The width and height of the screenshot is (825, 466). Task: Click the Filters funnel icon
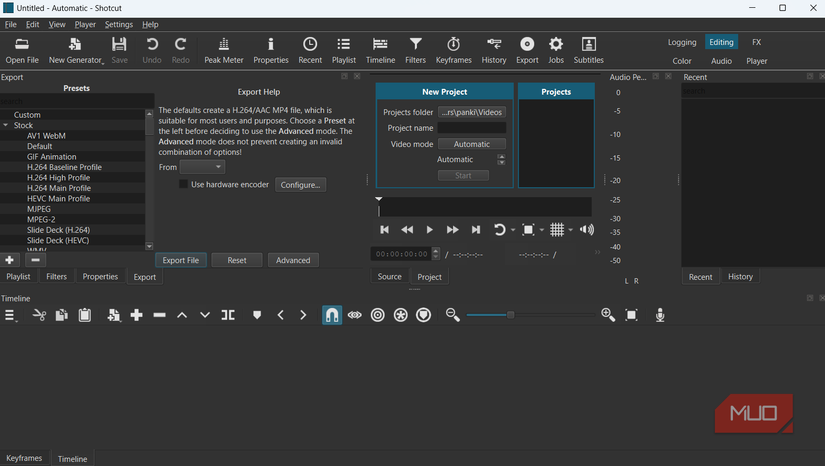pos(415,50)
